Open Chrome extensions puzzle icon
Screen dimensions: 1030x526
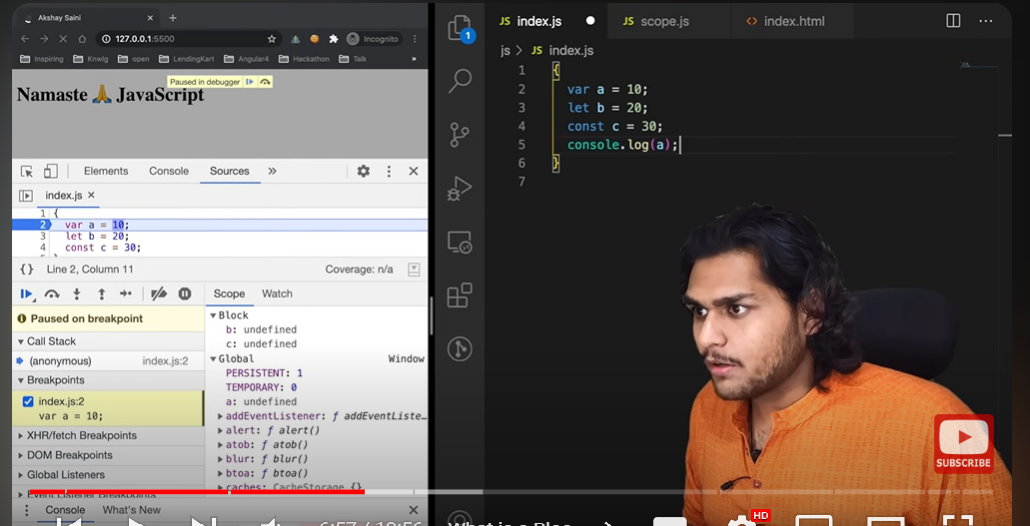pos(333,39)
